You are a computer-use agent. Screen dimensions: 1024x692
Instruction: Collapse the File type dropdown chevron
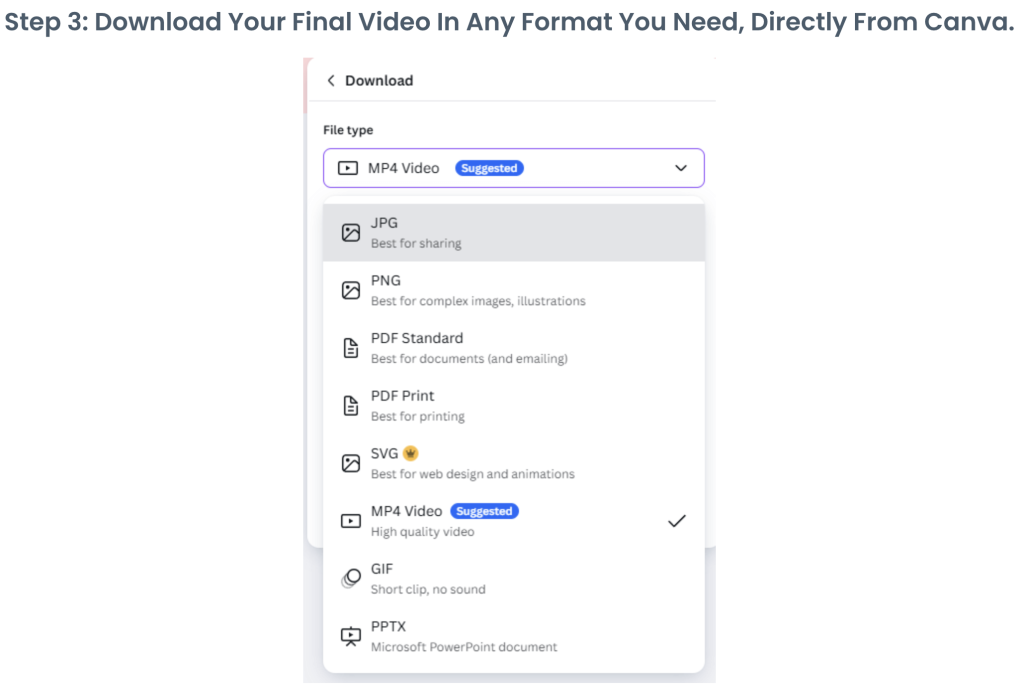click(x=681, y=168)
